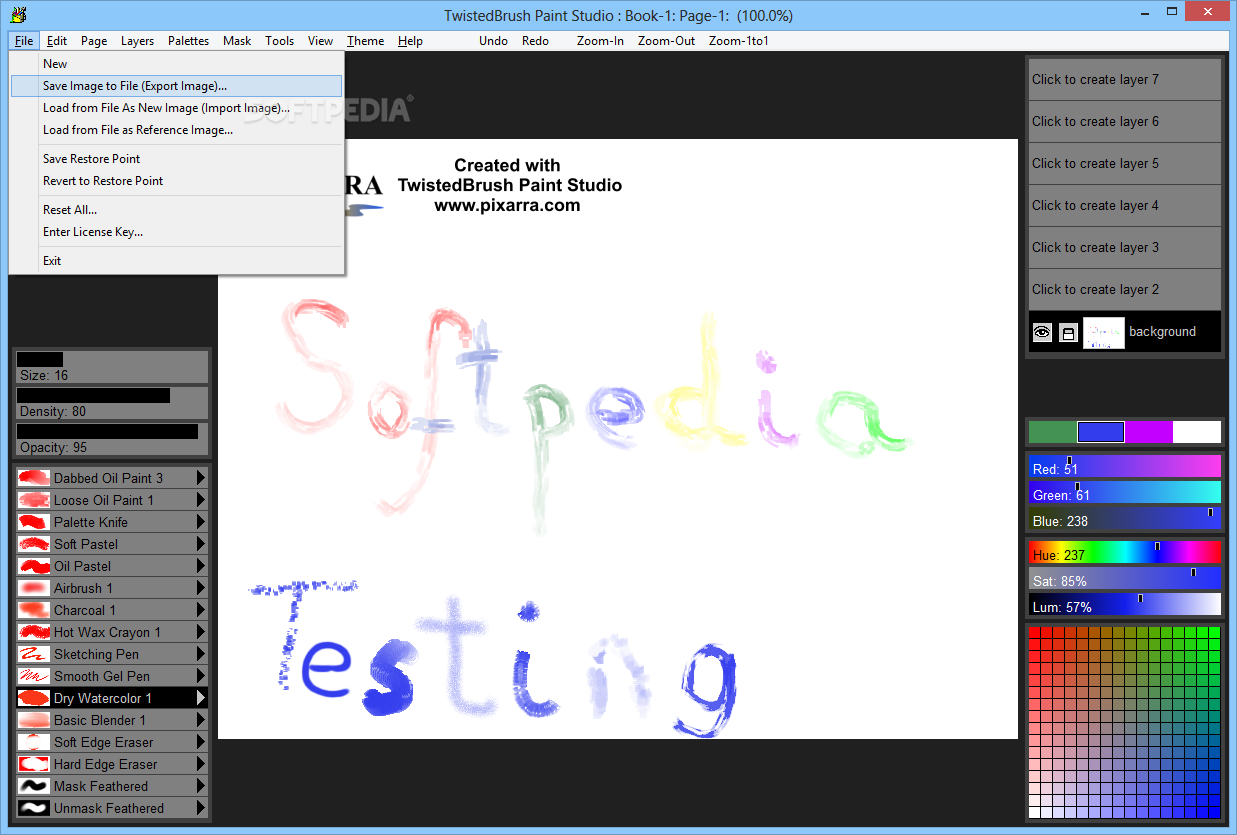The image size is (1237, 835).
Task: Click the Zoom-Out button
Action: (667, 41)
